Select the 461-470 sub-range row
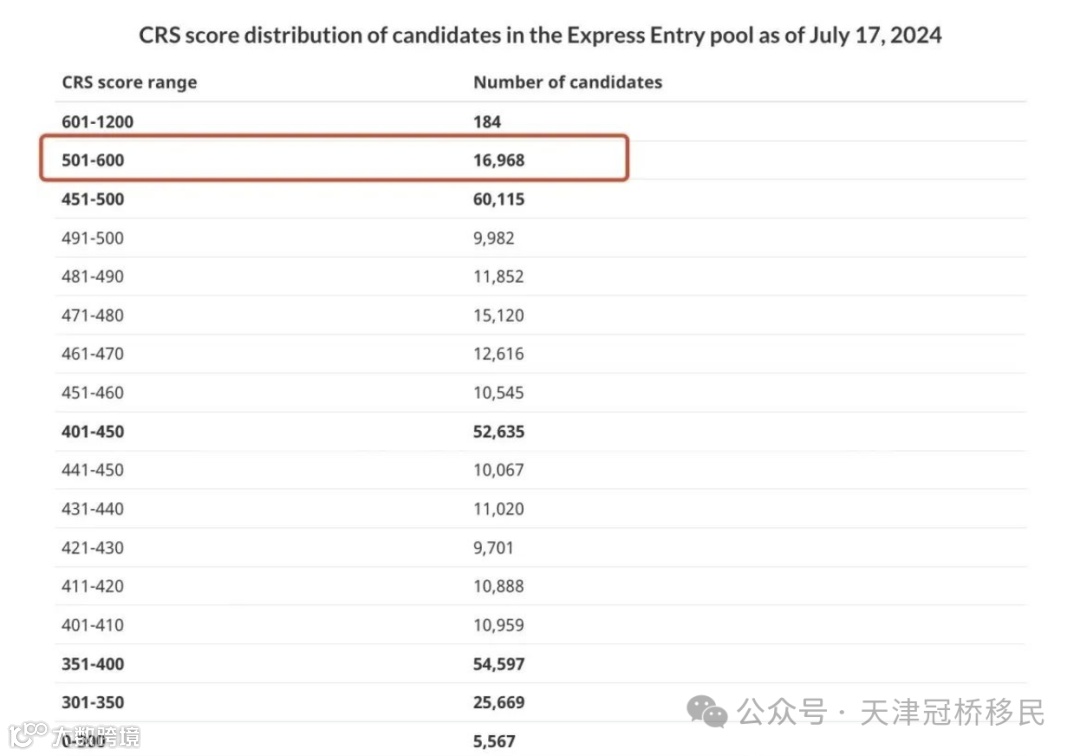Image resolution: width=1080 pixels, height=756 pixels. (x=93, y=354)
